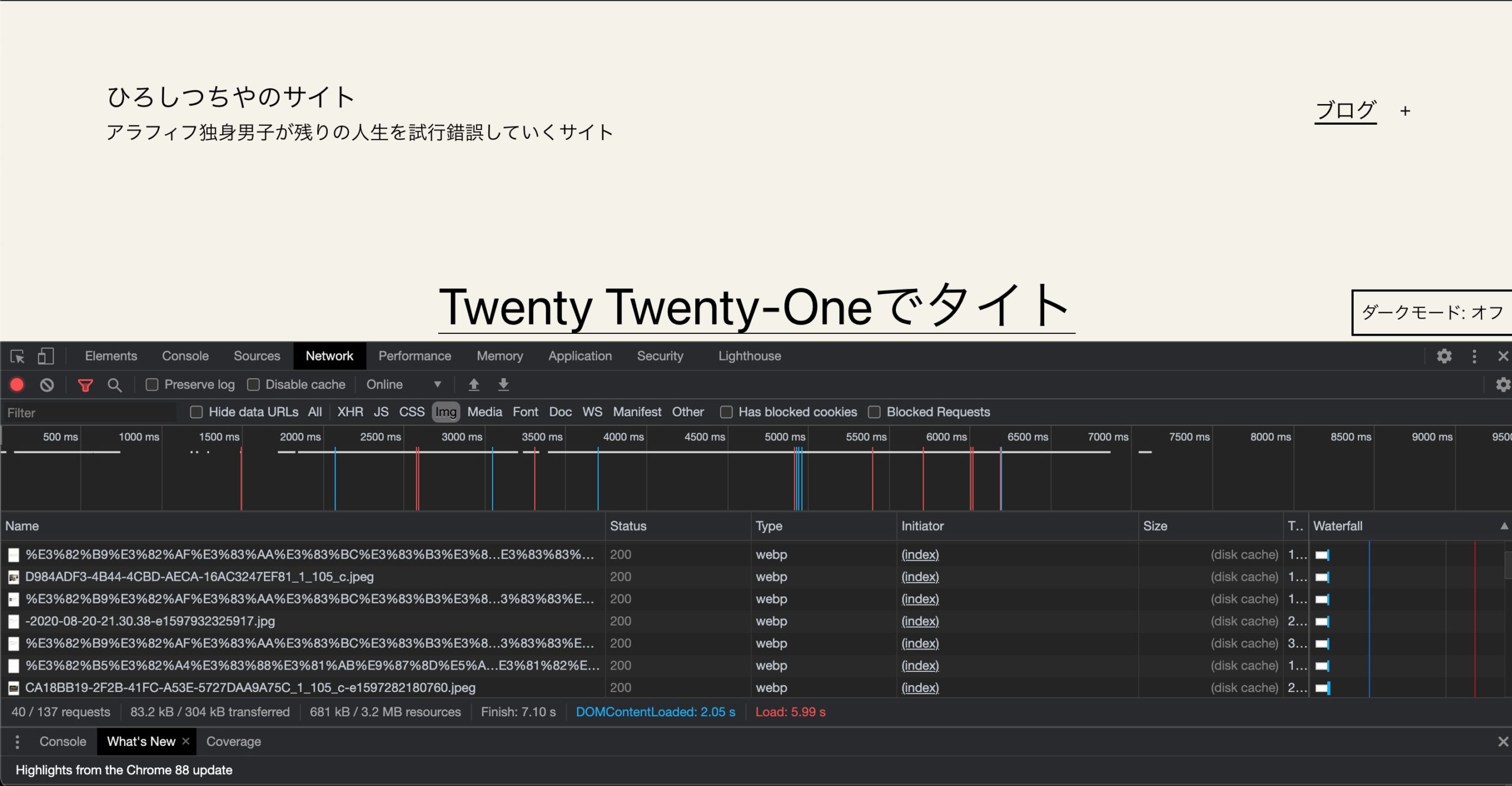This screenshot has width=1512, height=786.
Task: Toggle the red filter funnel icon
Action: (85, 385)
